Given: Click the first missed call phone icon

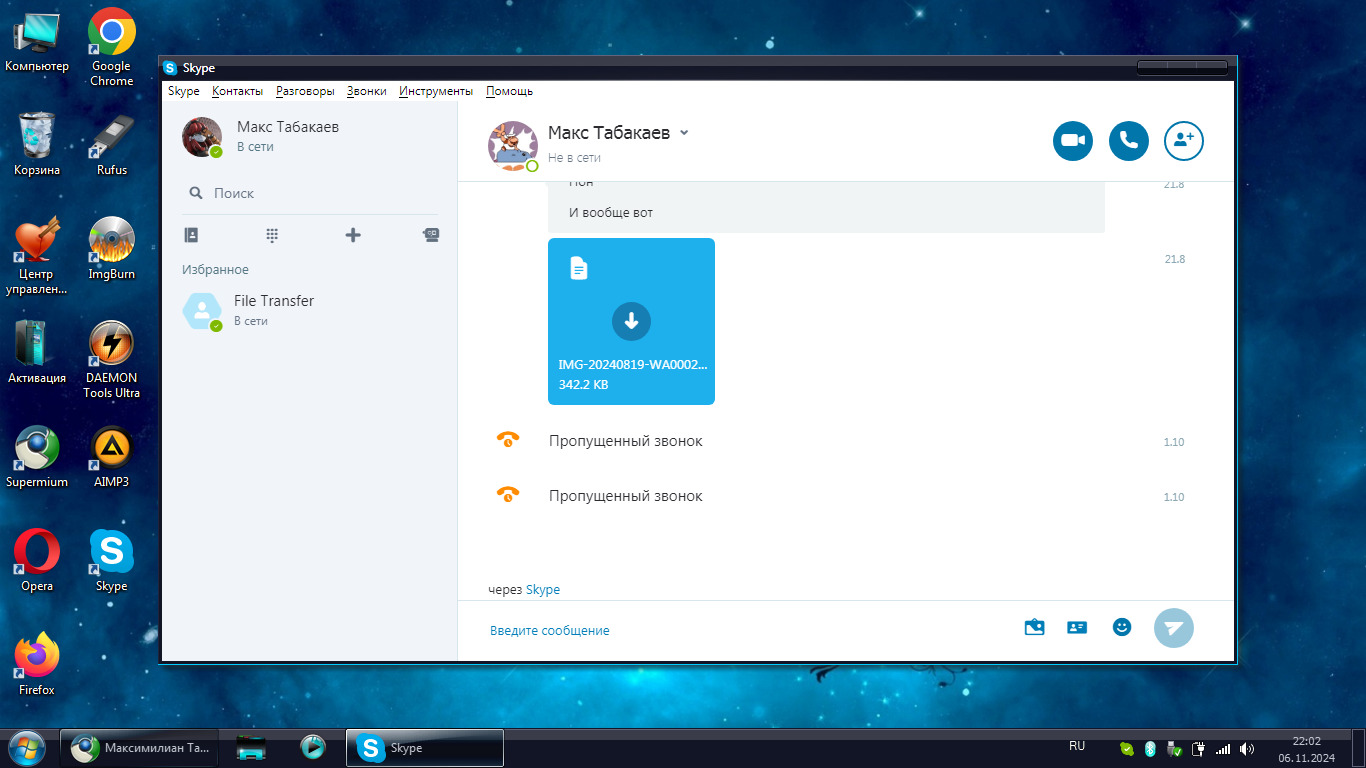Looking at the screenshot, I should (x=508, y=439).
